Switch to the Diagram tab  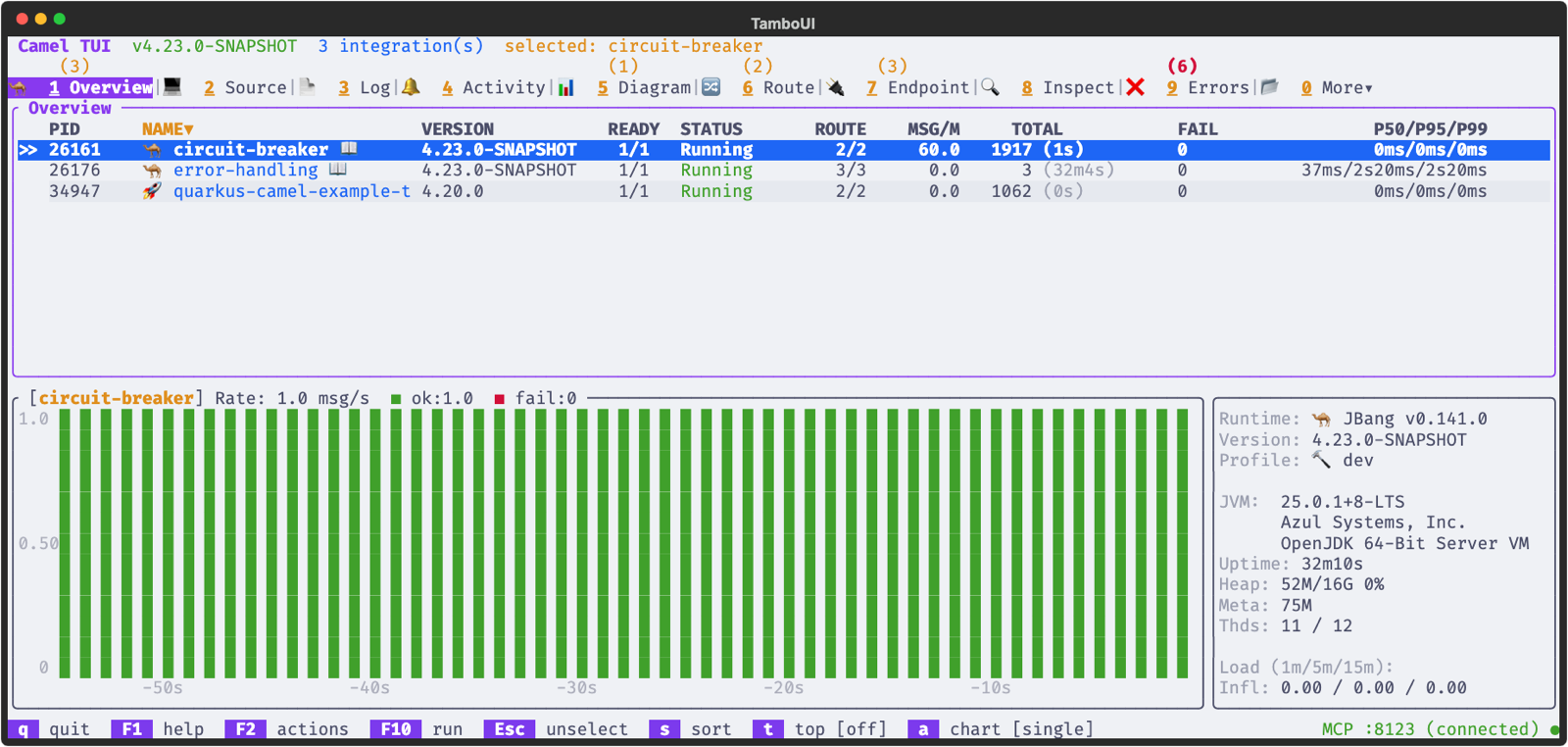(x=644, y=87)
